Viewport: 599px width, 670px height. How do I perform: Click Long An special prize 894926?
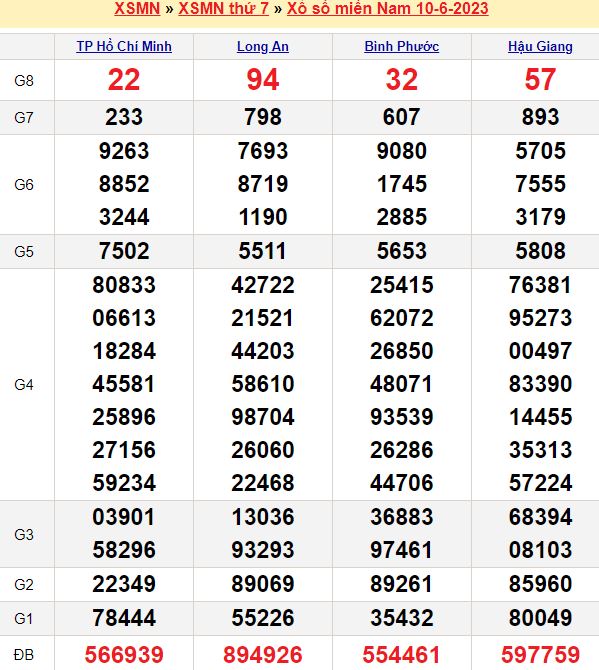click(263, 654)
